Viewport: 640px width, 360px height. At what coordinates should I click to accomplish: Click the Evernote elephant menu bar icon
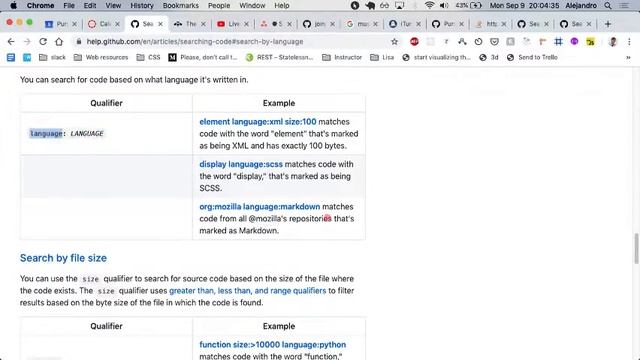pyautogui.click(x=370, y=6)
